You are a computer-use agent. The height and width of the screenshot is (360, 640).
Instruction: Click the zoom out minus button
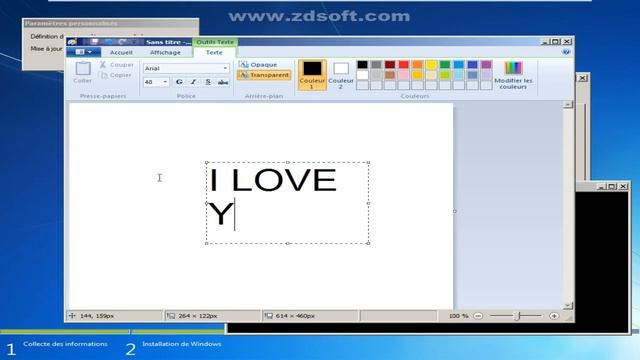pyautogui.click(x=478, y=316)
